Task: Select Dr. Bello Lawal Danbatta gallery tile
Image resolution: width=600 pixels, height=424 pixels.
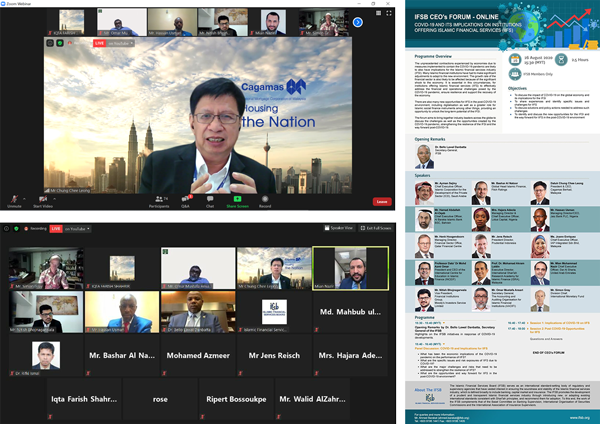Action: (198, 312)
